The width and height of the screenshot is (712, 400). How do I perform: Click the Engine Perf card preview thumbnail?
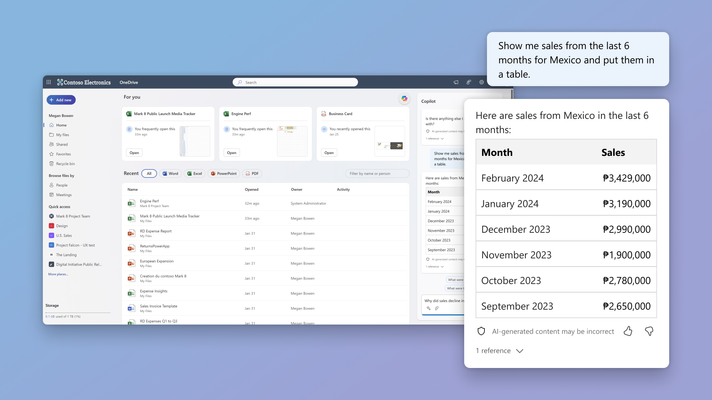tap(292, 141)
